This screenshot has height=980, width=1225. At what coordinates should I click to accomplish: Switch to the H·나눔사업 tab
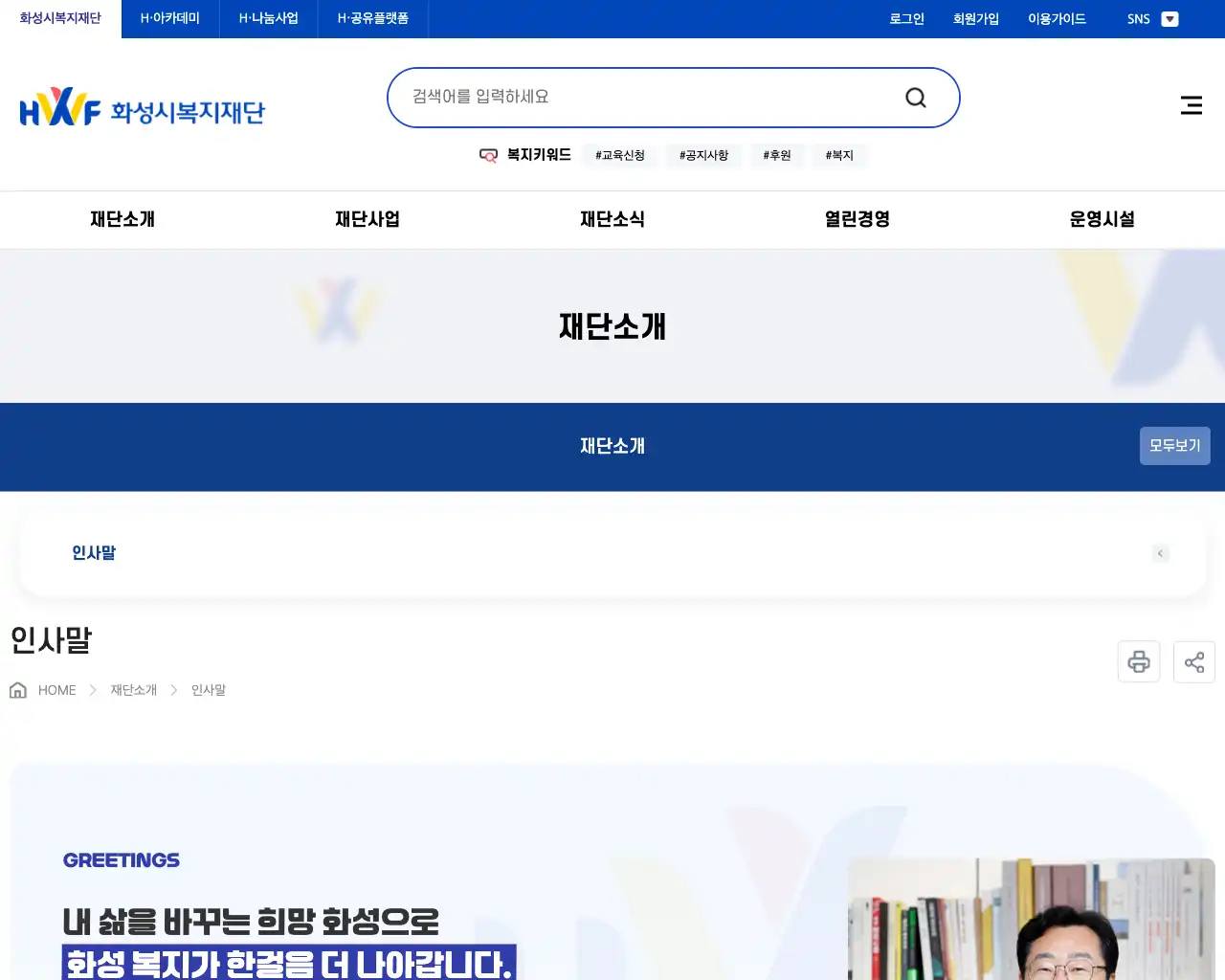click(269, 18)
